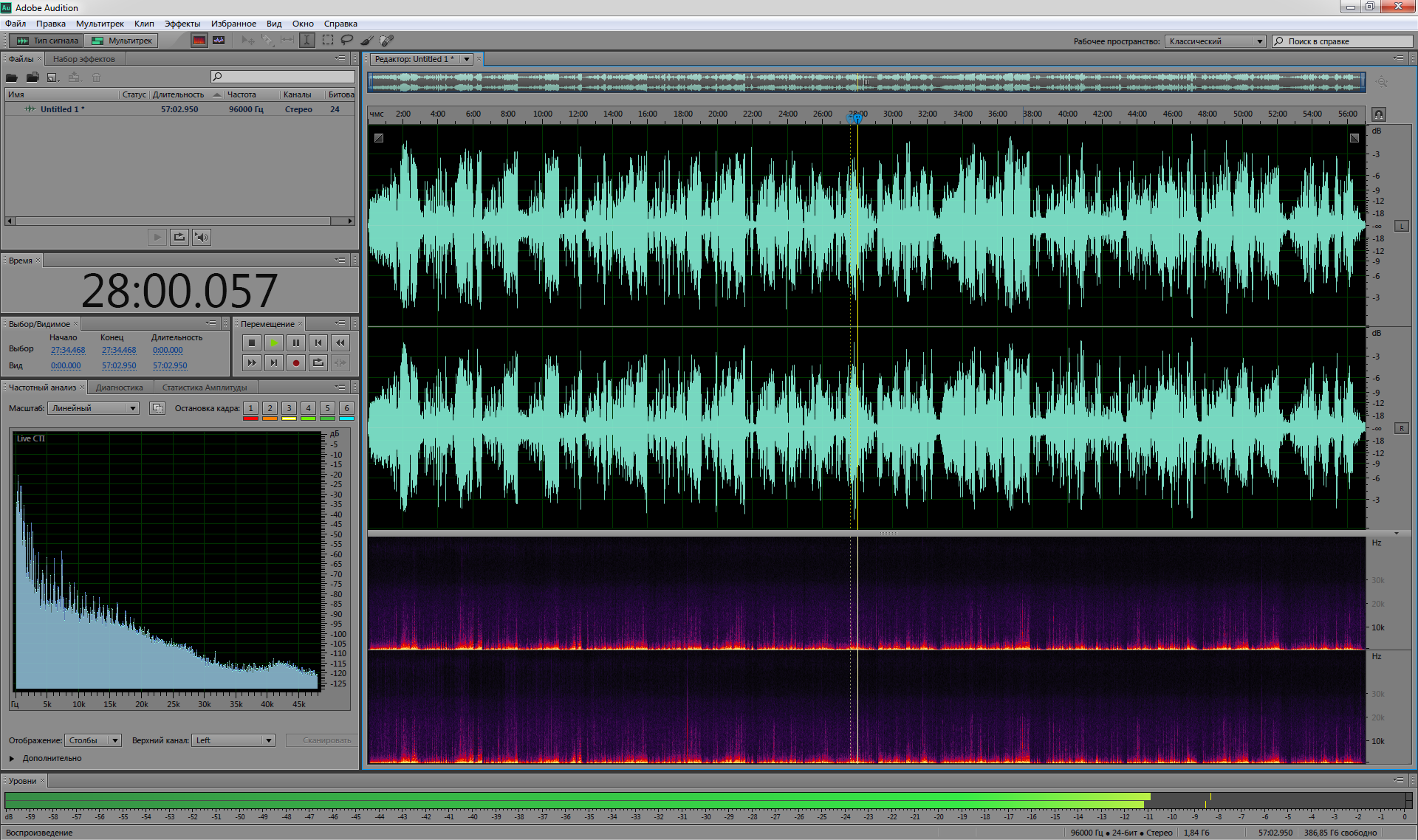Select the Marquee selection tool
This screenshot has width=1418, height=840.
(328, 41)
